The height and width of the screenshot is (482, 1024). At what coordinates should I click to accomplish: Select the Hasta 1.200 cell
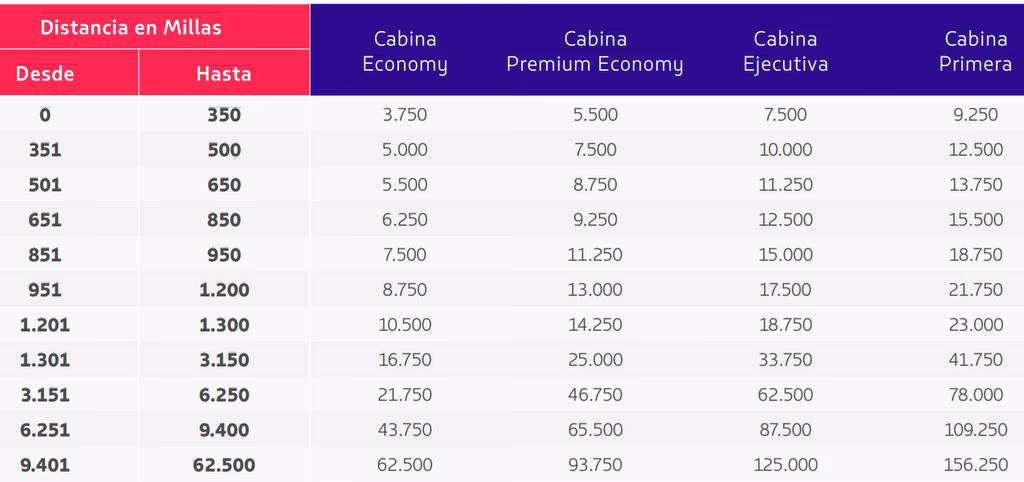(224, 290)
